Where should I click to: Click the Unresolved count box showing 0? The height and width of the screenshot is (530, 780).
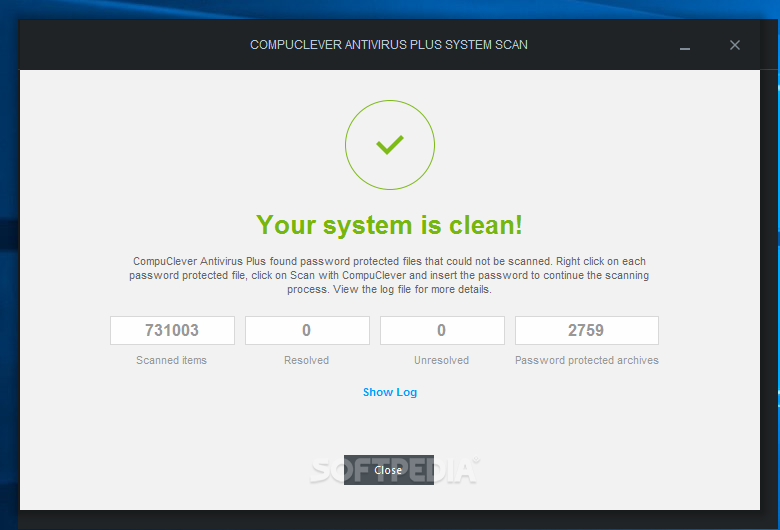442,330
